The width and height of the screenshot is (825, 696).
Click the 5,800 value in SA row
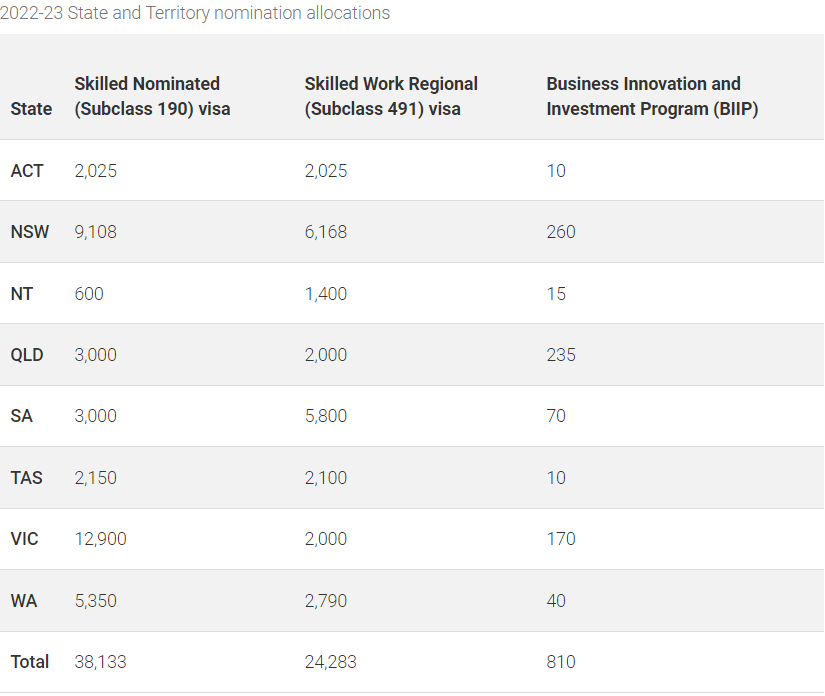point(326,416)
